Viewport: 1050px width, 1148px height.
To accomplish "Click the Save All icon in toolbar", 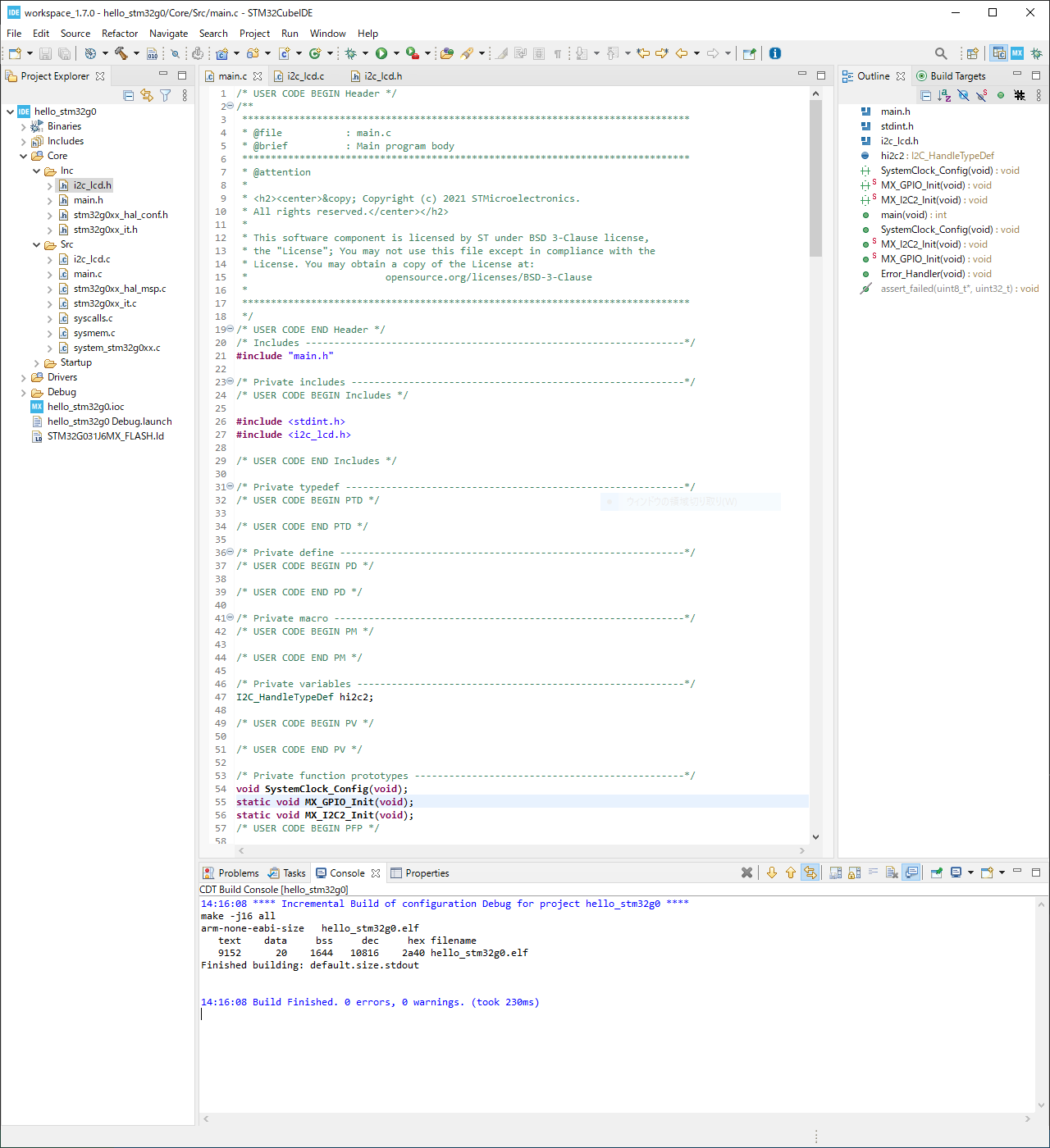I will click(x=64, y=53).
